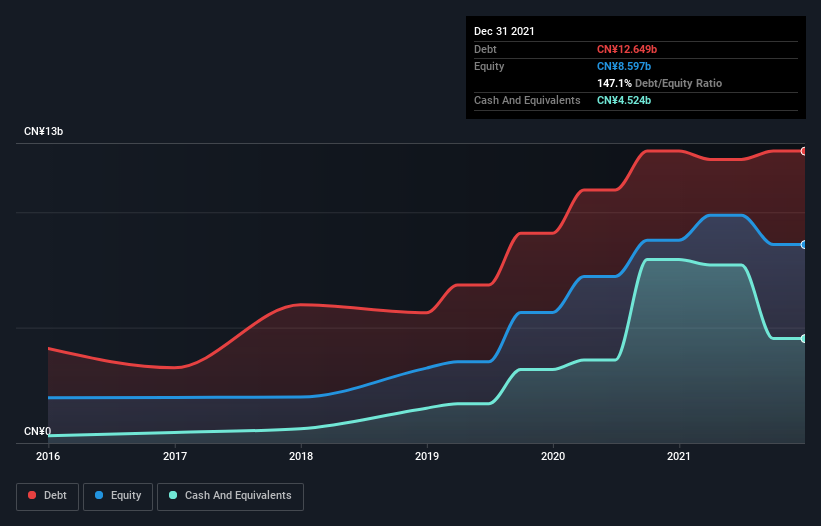Click the 2017 x-axis label

pos(175,456)
